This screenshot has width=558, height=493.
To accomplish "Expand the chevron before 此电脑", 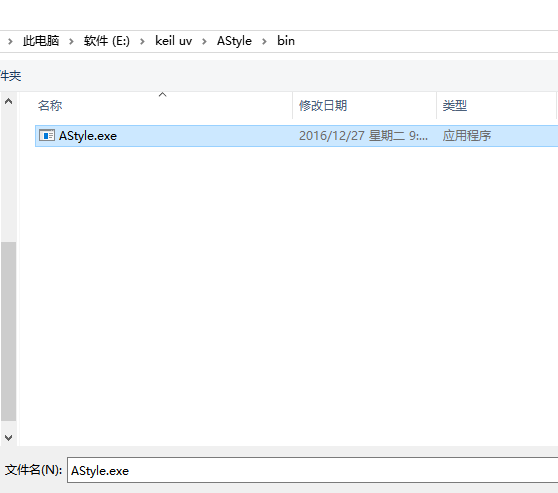I will point(10,42).
